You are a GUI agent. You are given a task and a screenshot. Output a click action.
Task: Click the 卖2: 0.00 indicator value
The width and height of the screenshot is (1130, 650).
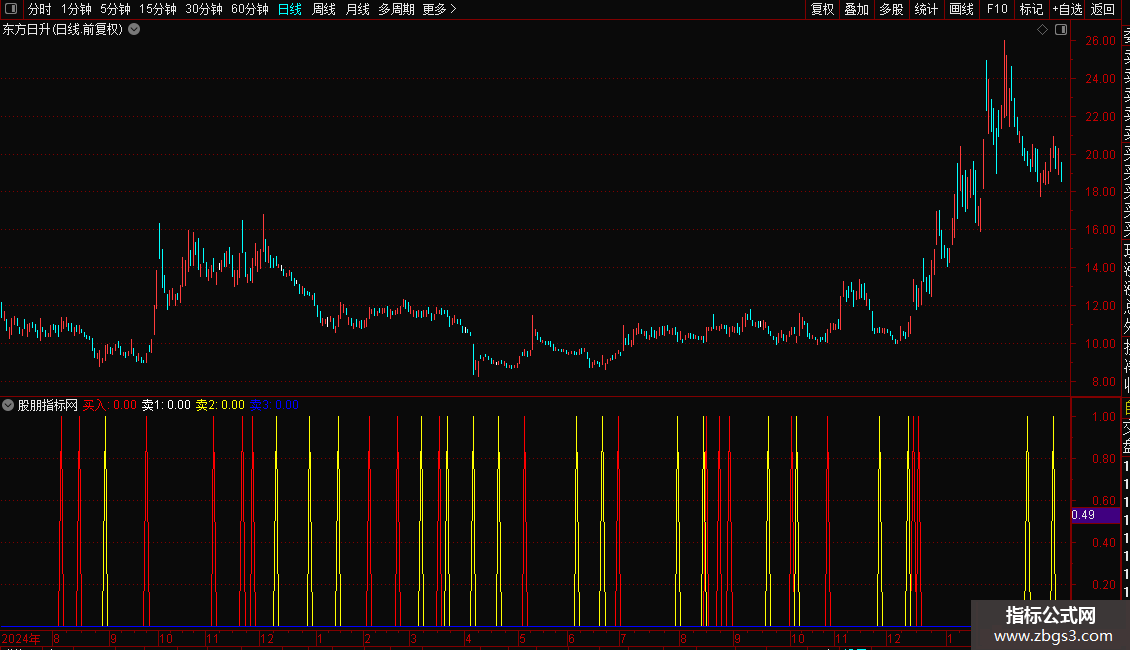tap(220, 405)
